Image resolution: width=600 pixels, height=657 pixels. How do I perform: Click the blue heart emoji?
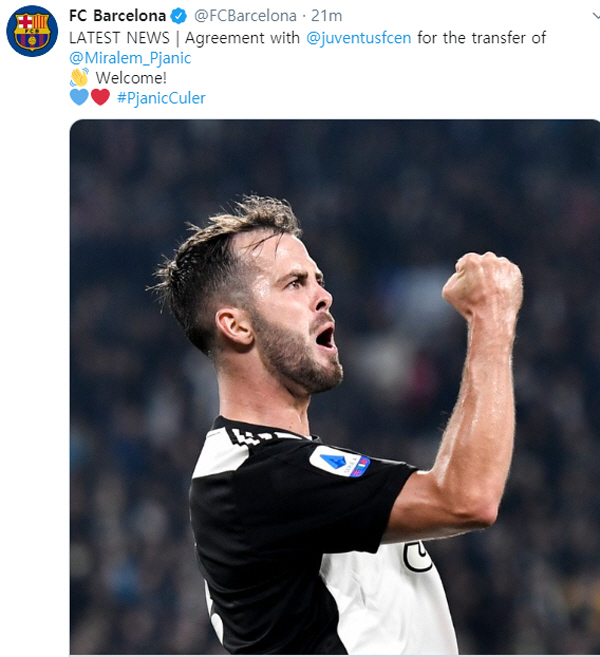click(x=79, y=97)
